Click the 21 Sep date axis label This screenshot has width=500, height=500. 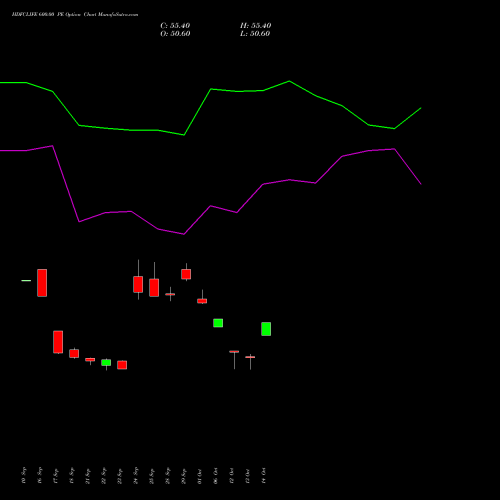point(88,476)
